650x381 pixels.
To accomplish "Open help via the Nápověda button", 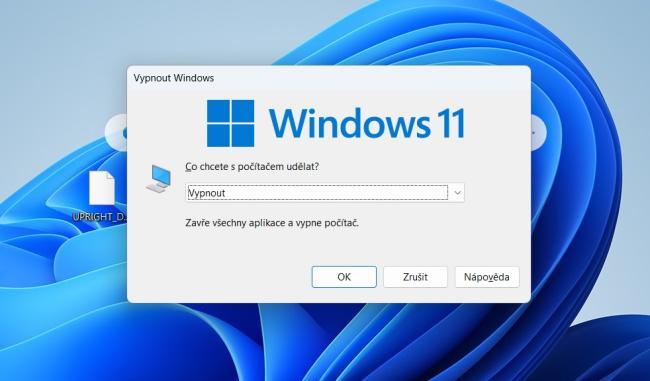I will click(x=487, y=277).
